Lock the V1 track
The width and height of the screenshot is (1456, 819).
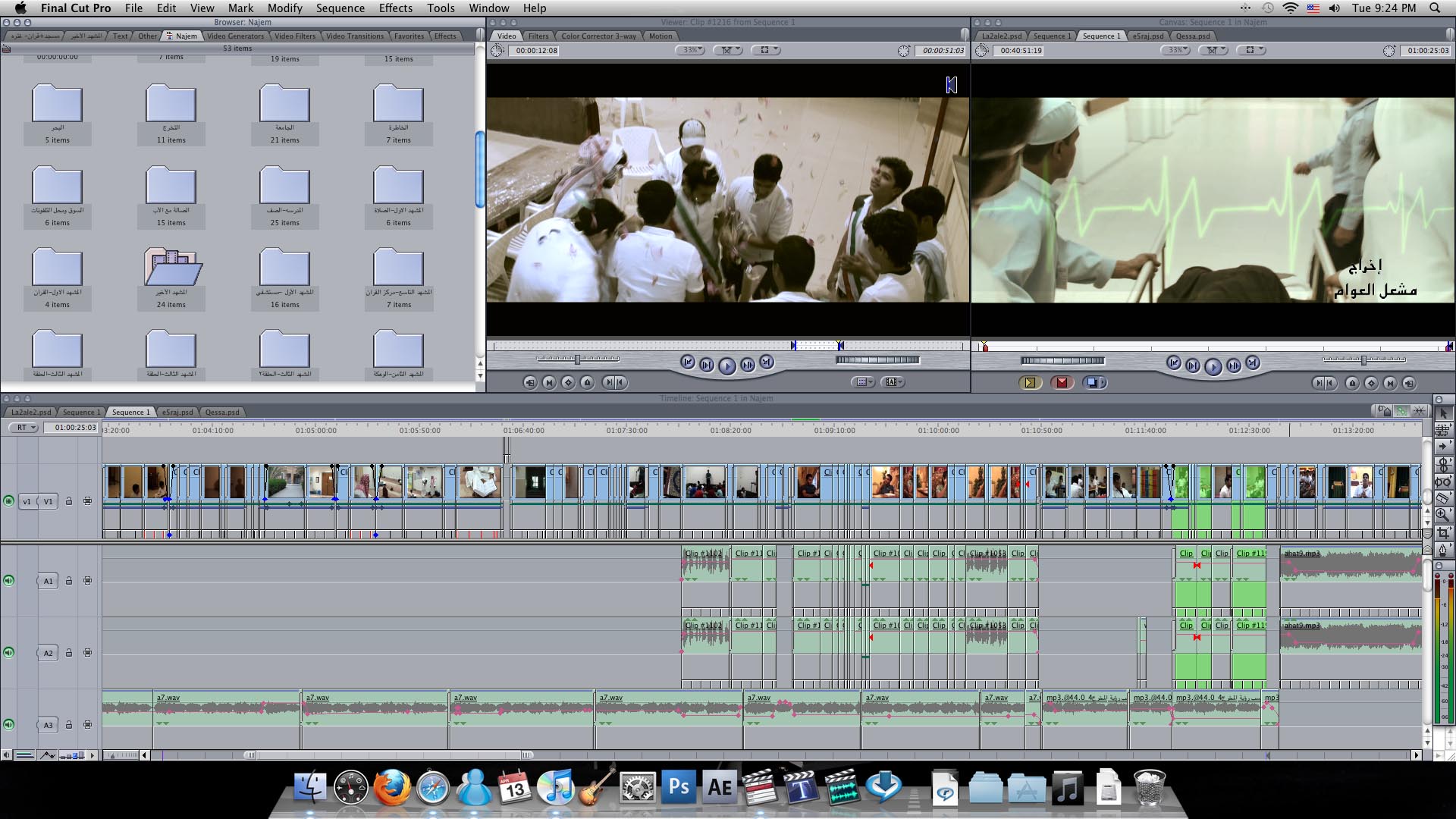69,501
